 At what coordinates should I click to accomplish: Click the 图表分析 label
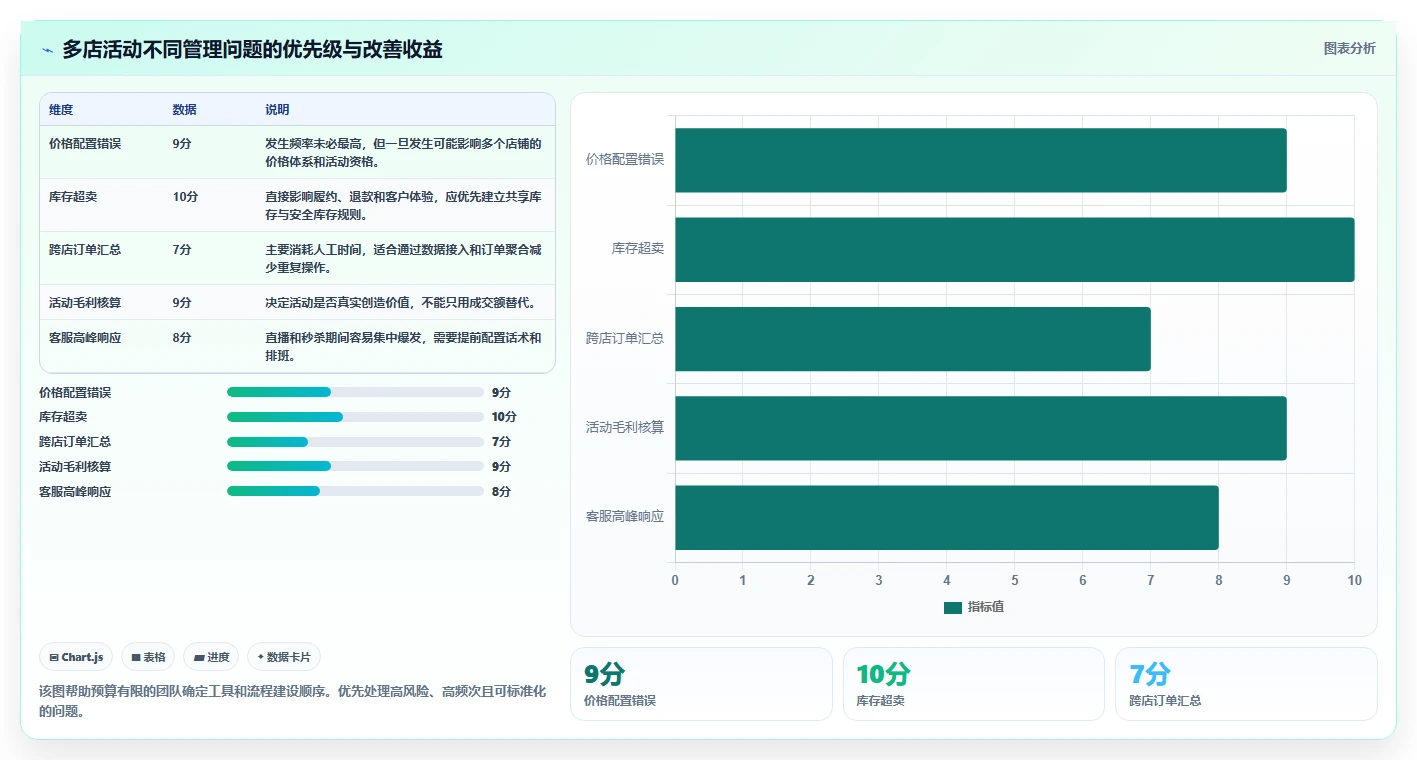(1349, 48)
